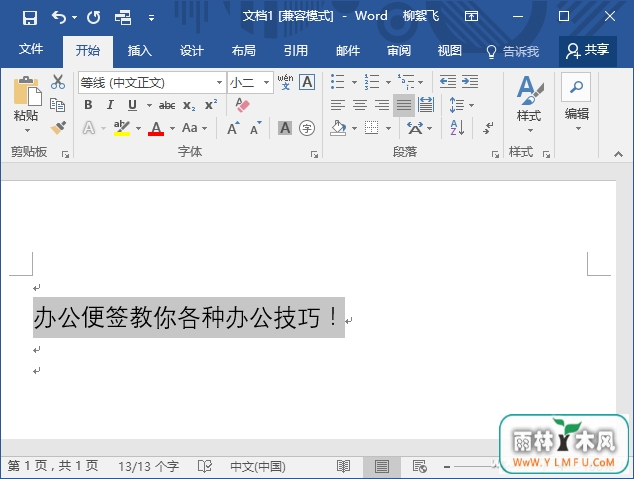Image resolution: width=634 pixels, height=479 pixels.
Task: Paste using the clipboard icon
Action: pos(27,91)
